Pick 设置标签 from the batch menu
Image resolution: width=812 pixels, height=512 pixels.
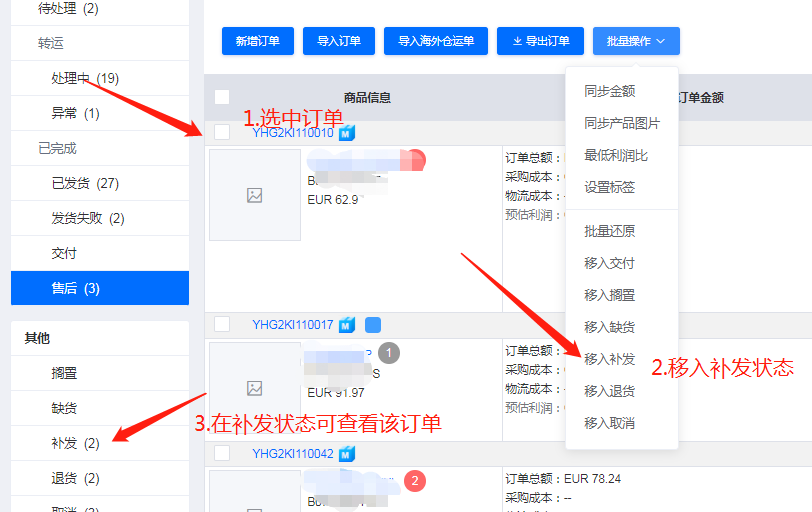(609, 187)
